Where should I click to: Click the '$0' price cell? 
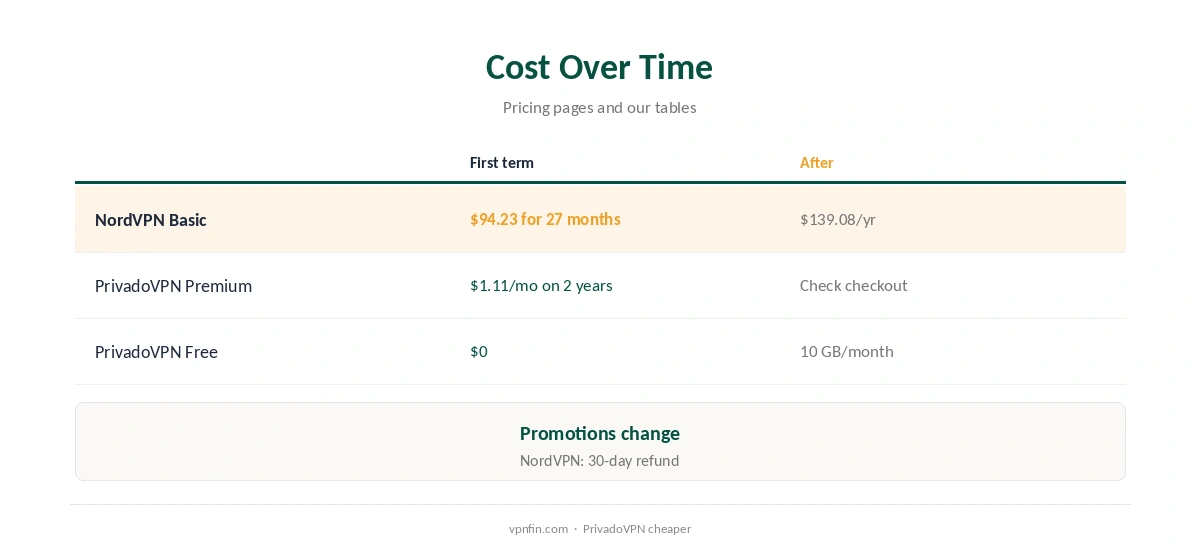tap(478, 352)
